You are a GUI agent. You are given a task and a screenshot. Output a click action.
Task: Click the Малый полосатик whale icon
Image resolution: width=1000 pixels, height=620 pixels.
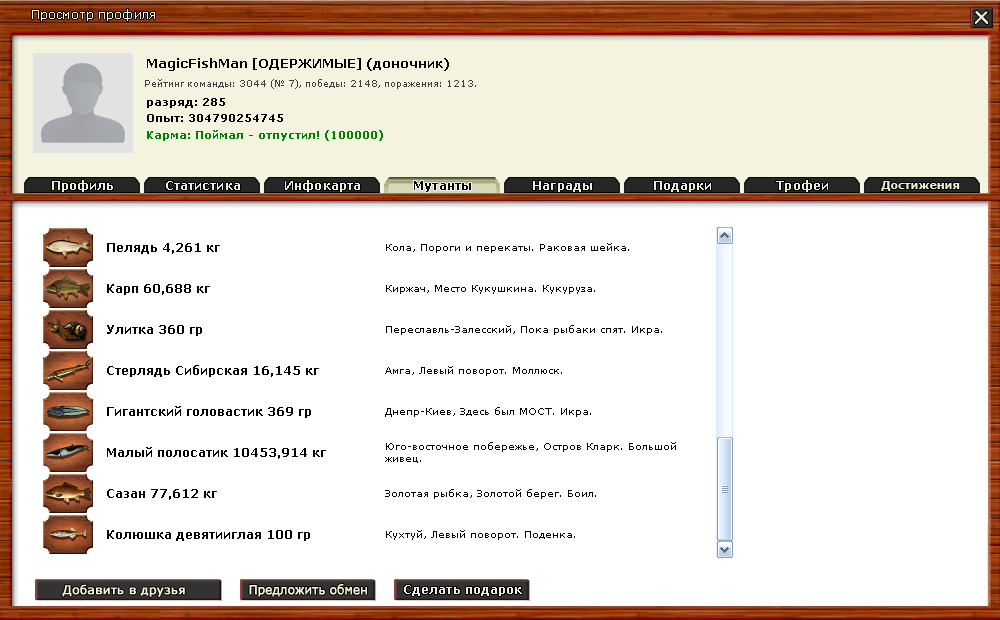pos(68,452)
